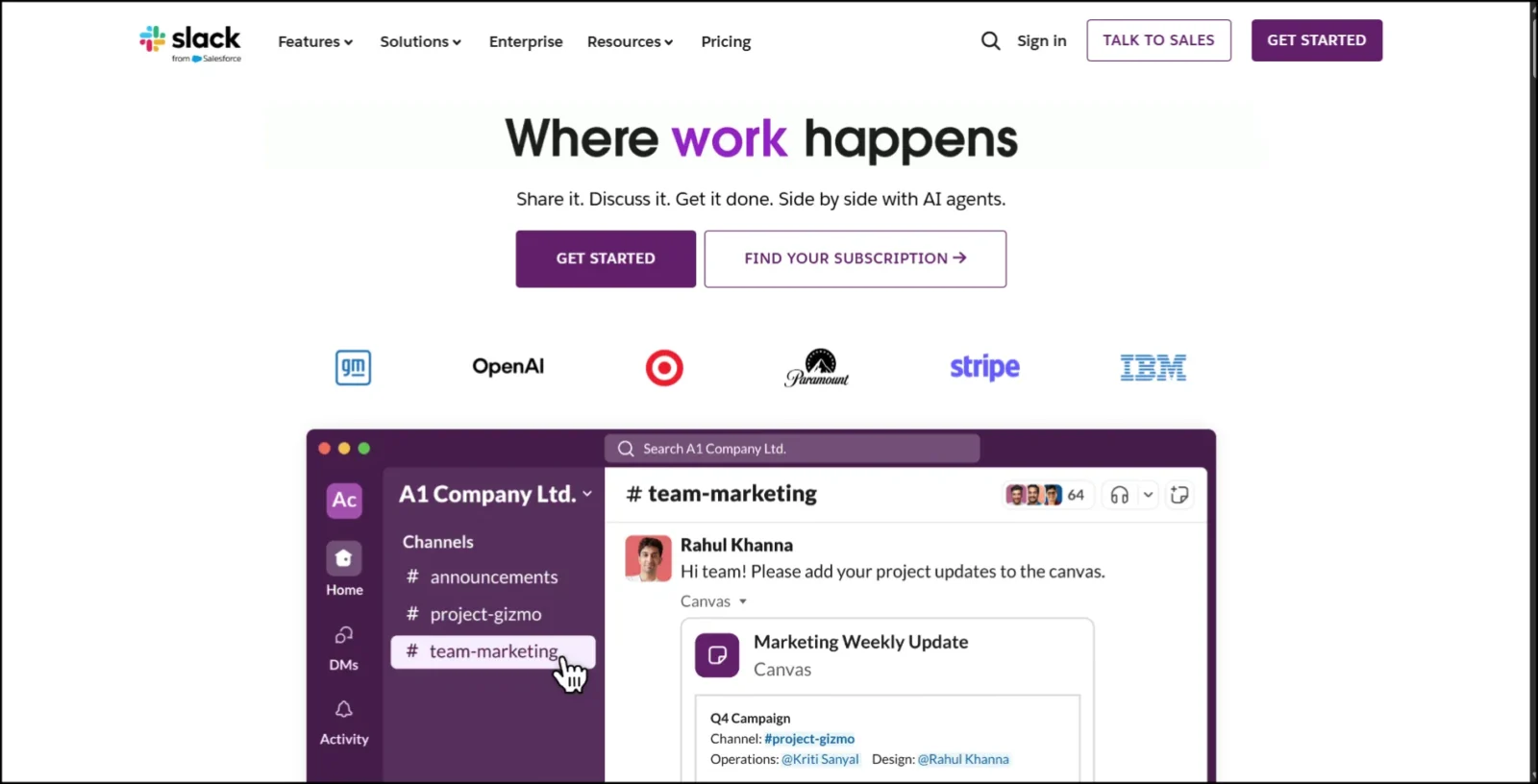Open FIND YOUR SUBSCRIPTION
The height and width of the screenshot is (784, 1538).
click(x=855, y=258)
